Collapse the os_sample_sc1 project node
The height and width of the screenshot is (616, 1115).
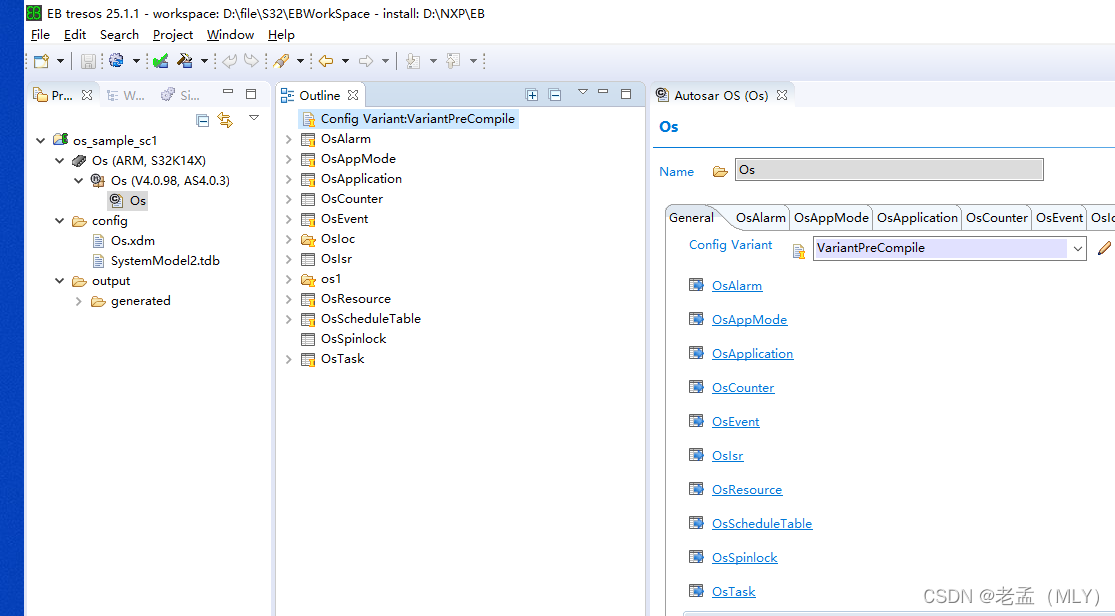tap(41, 141)
